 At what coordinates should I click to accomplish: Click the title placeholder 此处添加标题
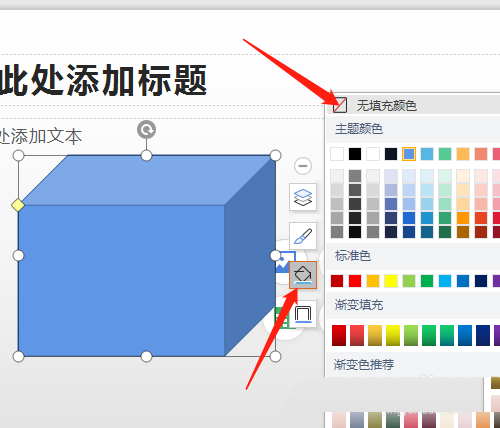click(103, 80)
